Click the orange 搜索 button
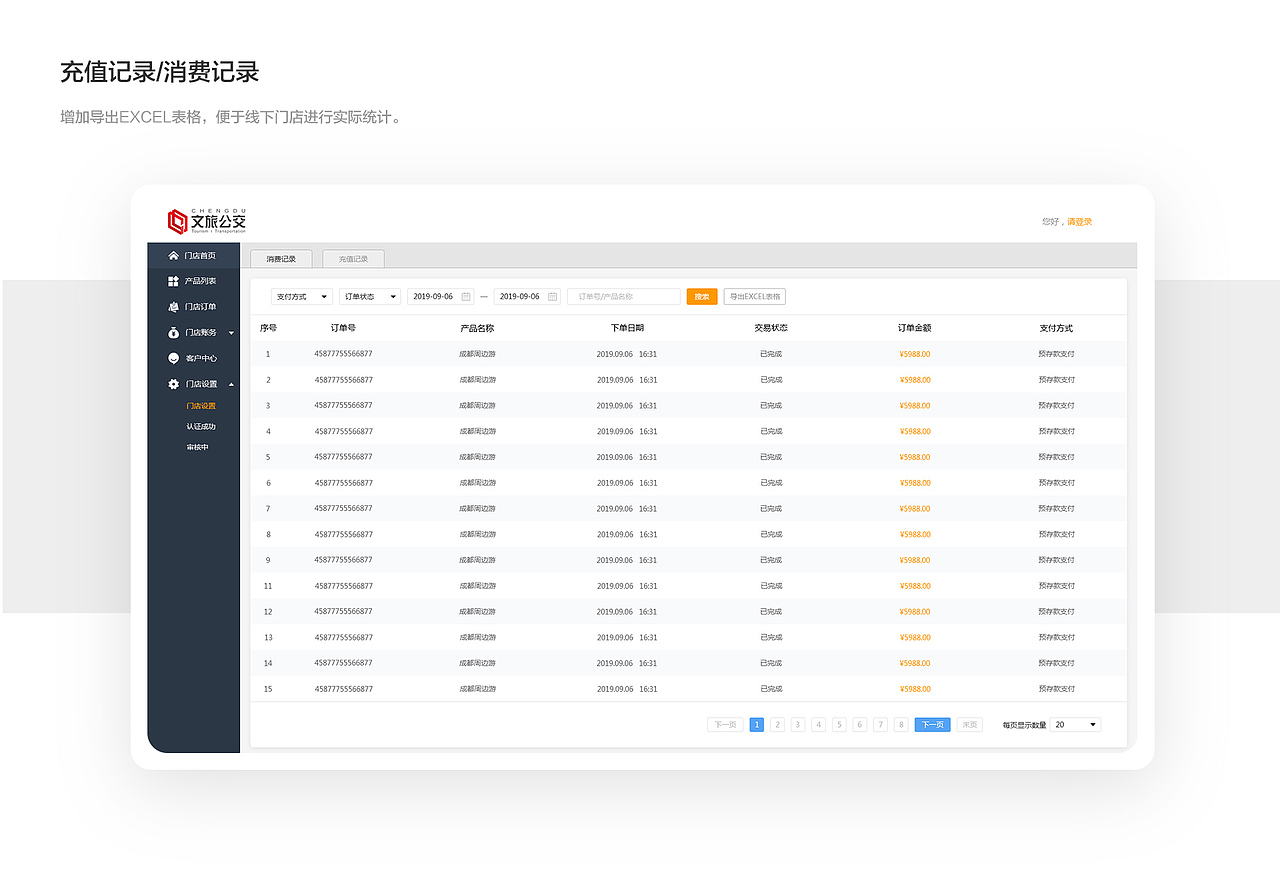This screenshot has height=893, width=1280. 702,297
